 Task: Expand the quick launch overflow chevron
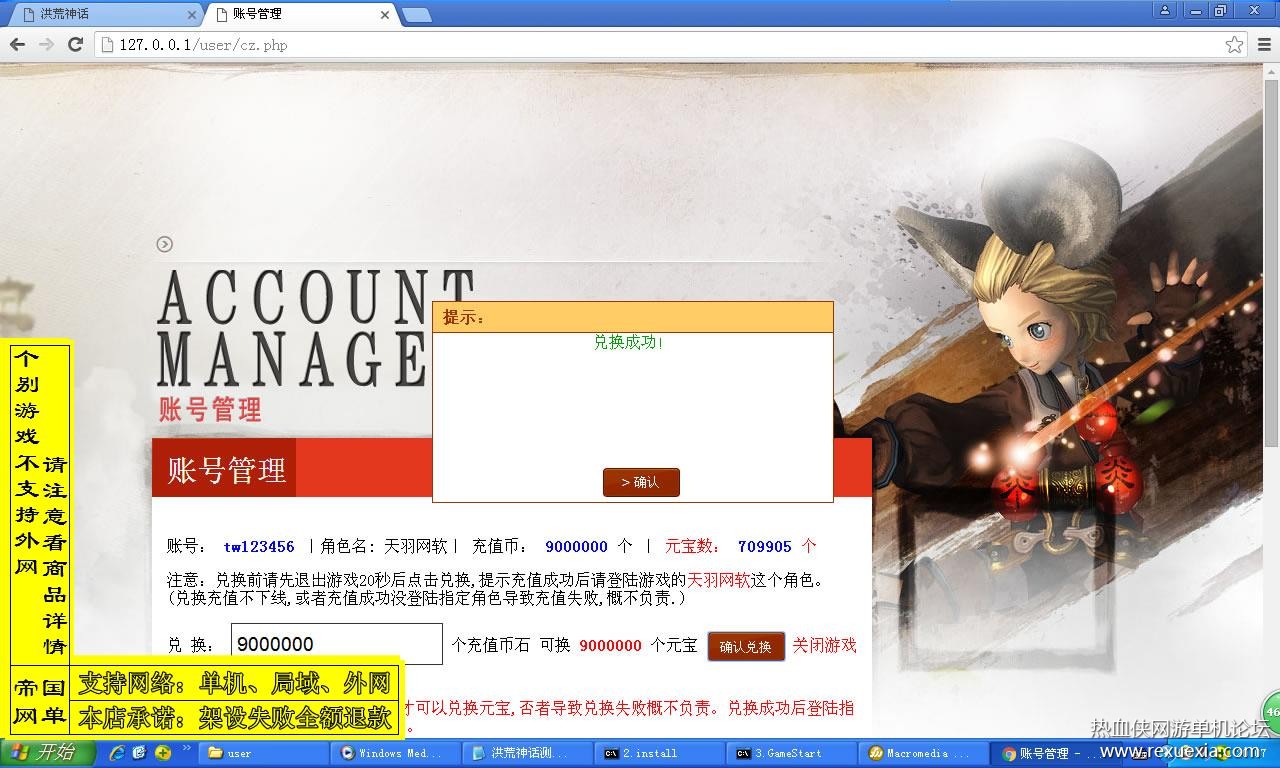pyautogui.click(x=186, y=749)
